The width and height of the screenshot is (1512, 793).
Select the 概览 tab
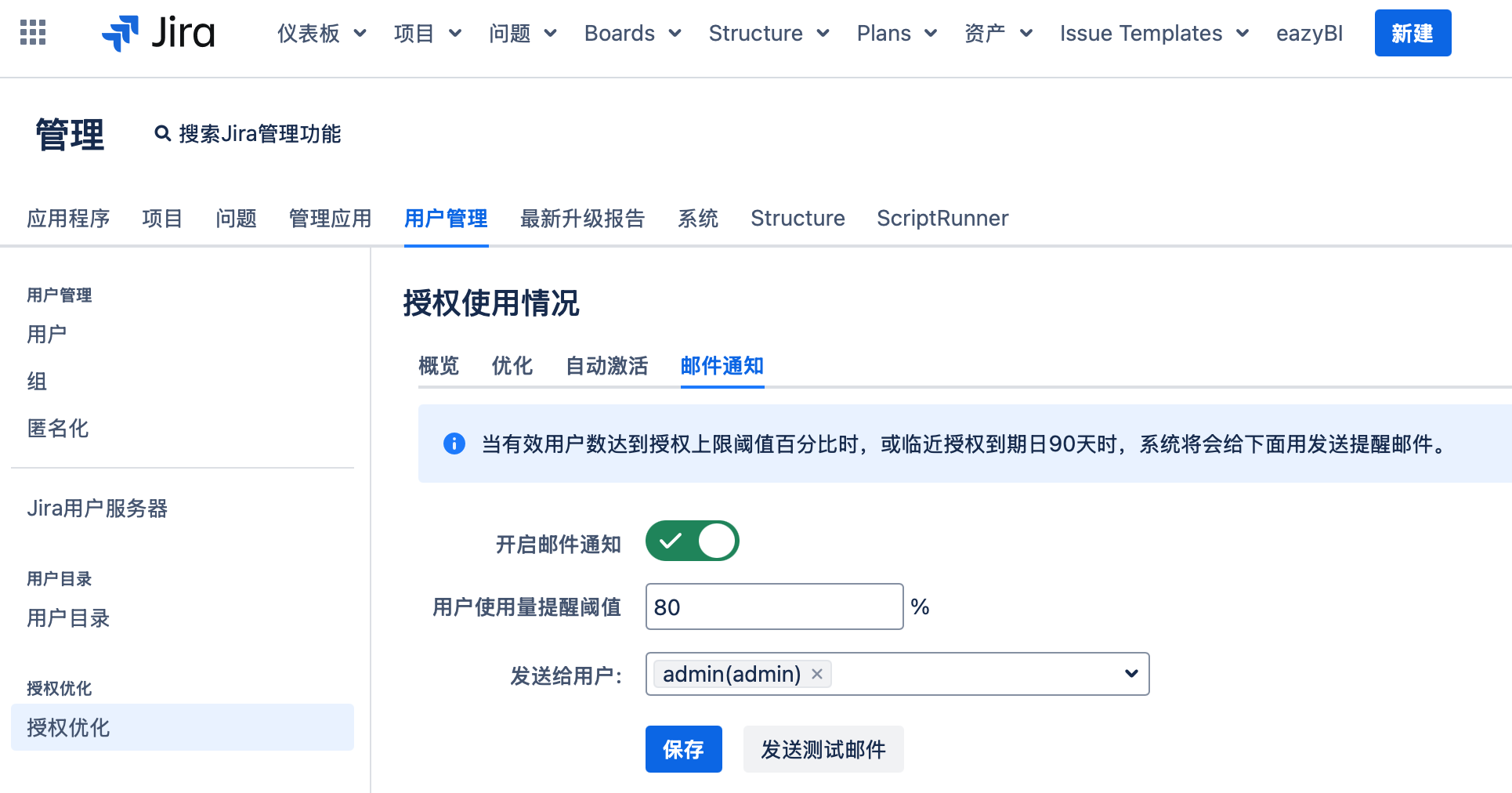click(x=439, y=366)
